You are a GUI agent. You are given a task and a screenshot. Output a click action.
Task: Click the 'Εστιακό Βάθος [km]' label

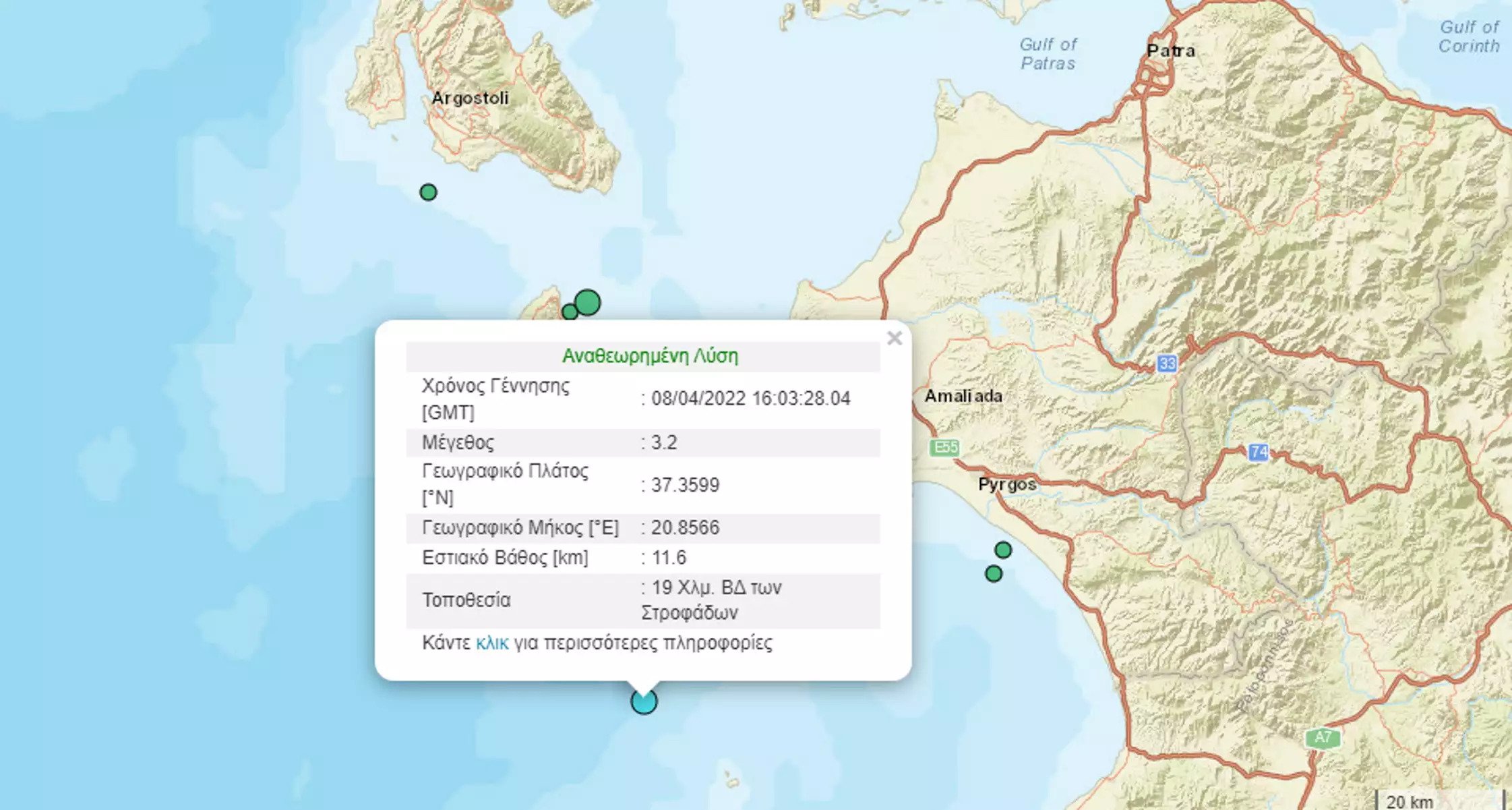pos(505,558)
